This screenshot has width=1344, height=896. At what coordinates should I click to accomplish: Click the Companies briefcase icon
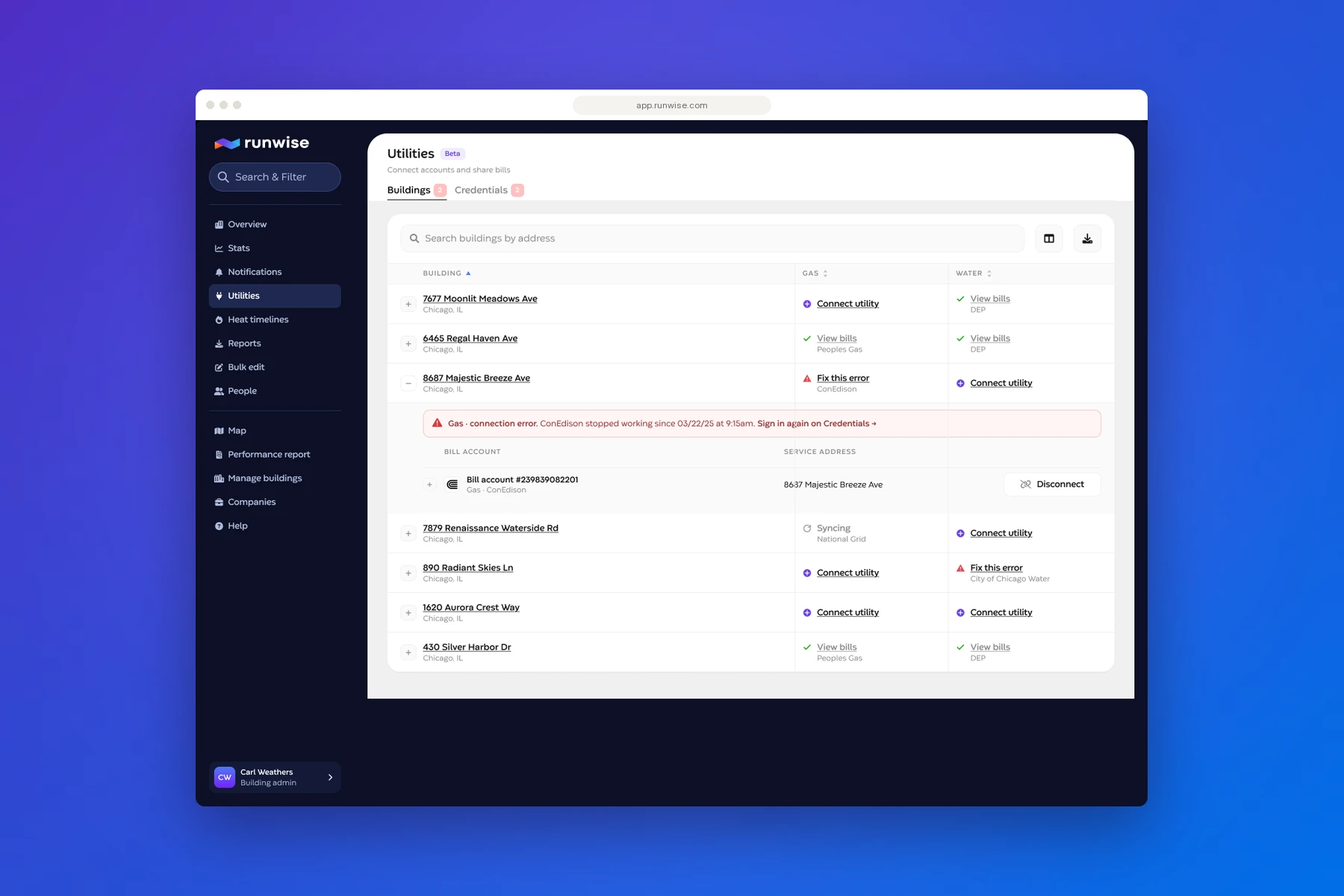219,503
